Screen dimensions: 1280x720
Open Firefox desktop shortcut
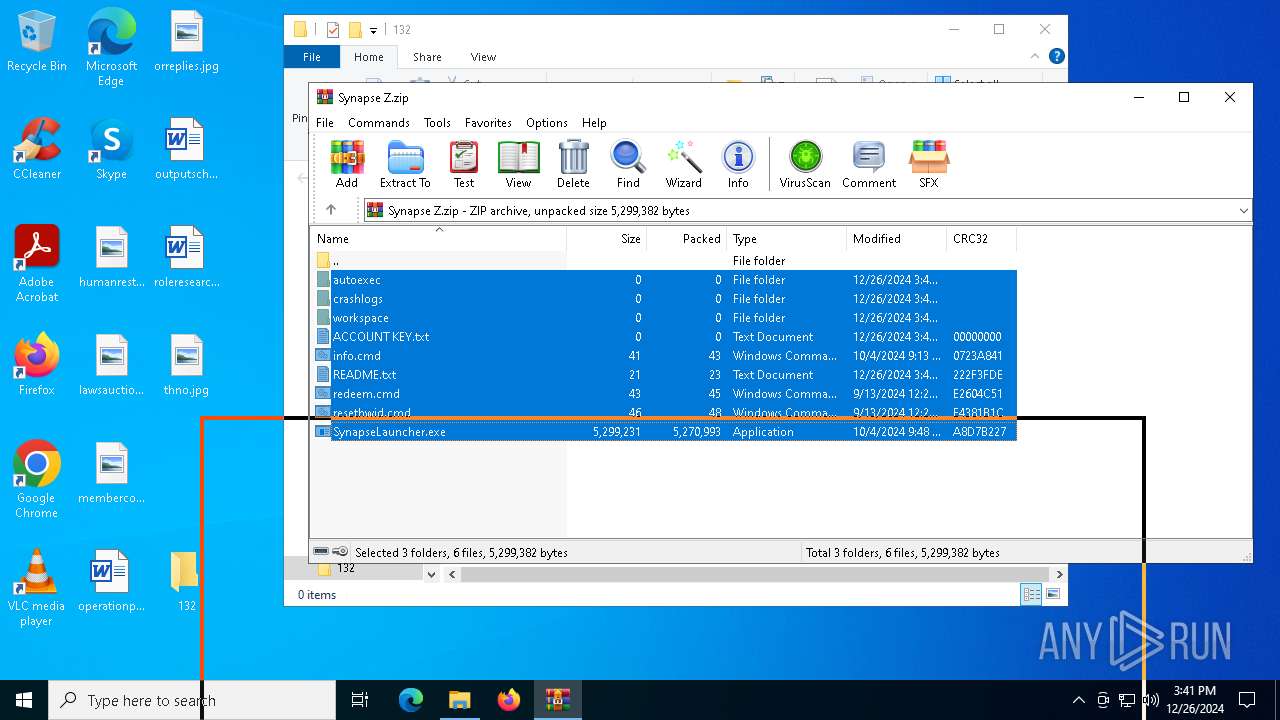click(37, 365)
